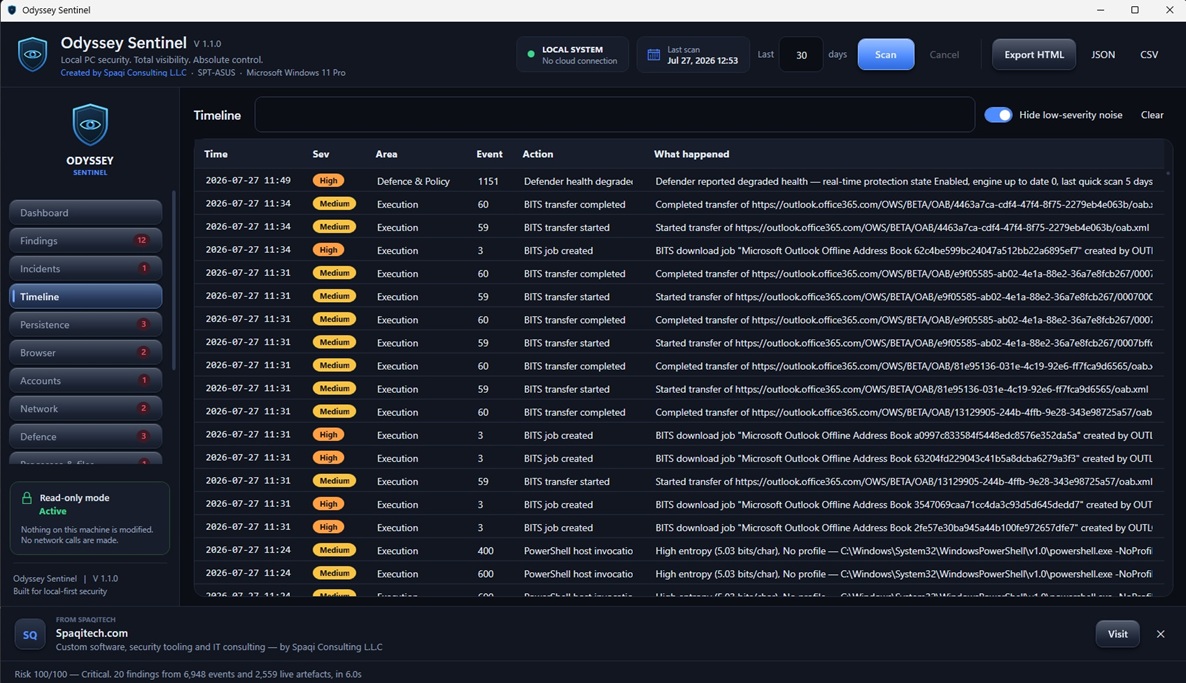Dismiss the Spaqitech banner with the X
1186x683 pixels.
[1160, 634]
